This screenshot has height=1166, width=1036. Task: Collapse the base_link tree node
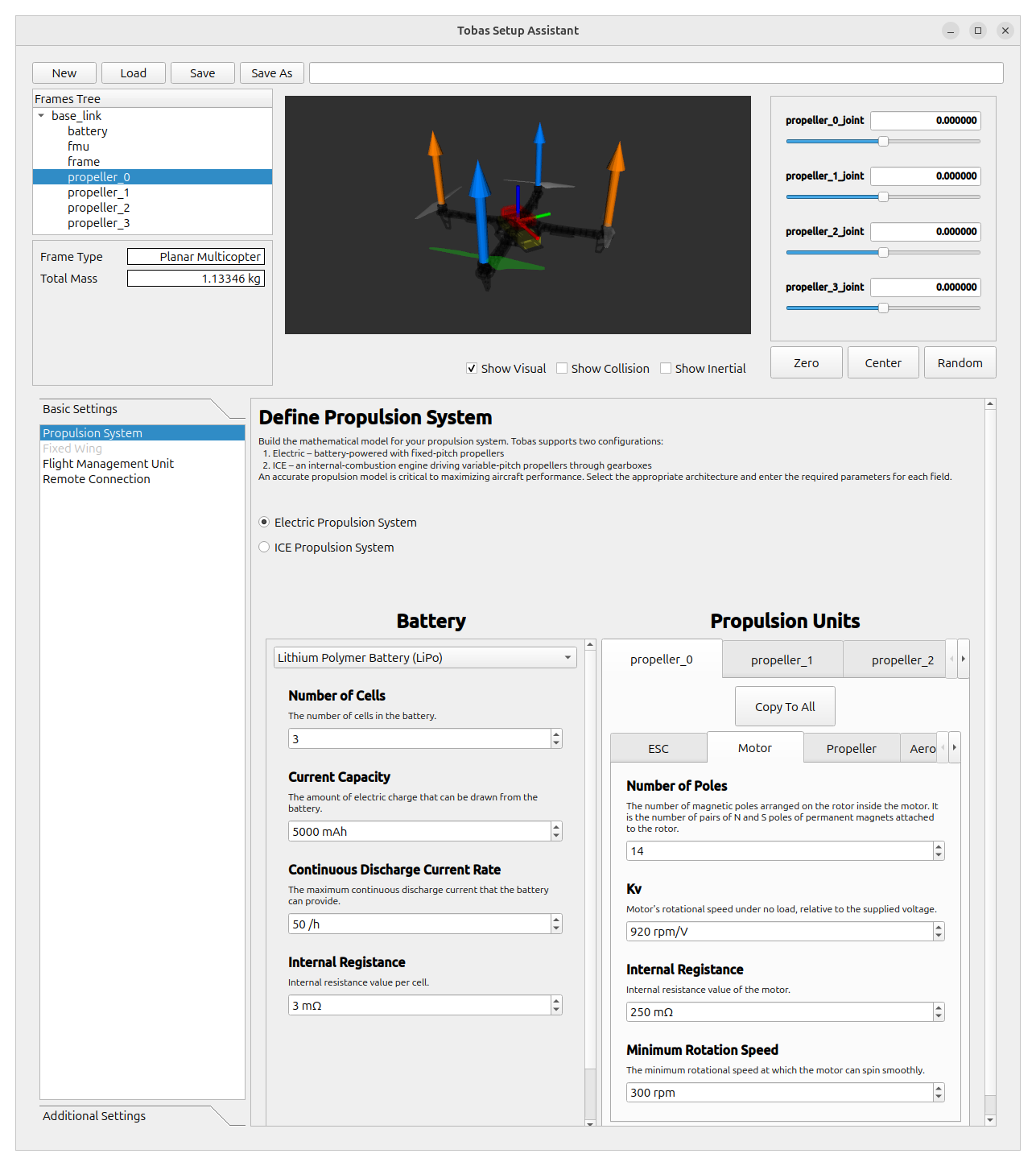pyautogui.click(x=41, y=116)
